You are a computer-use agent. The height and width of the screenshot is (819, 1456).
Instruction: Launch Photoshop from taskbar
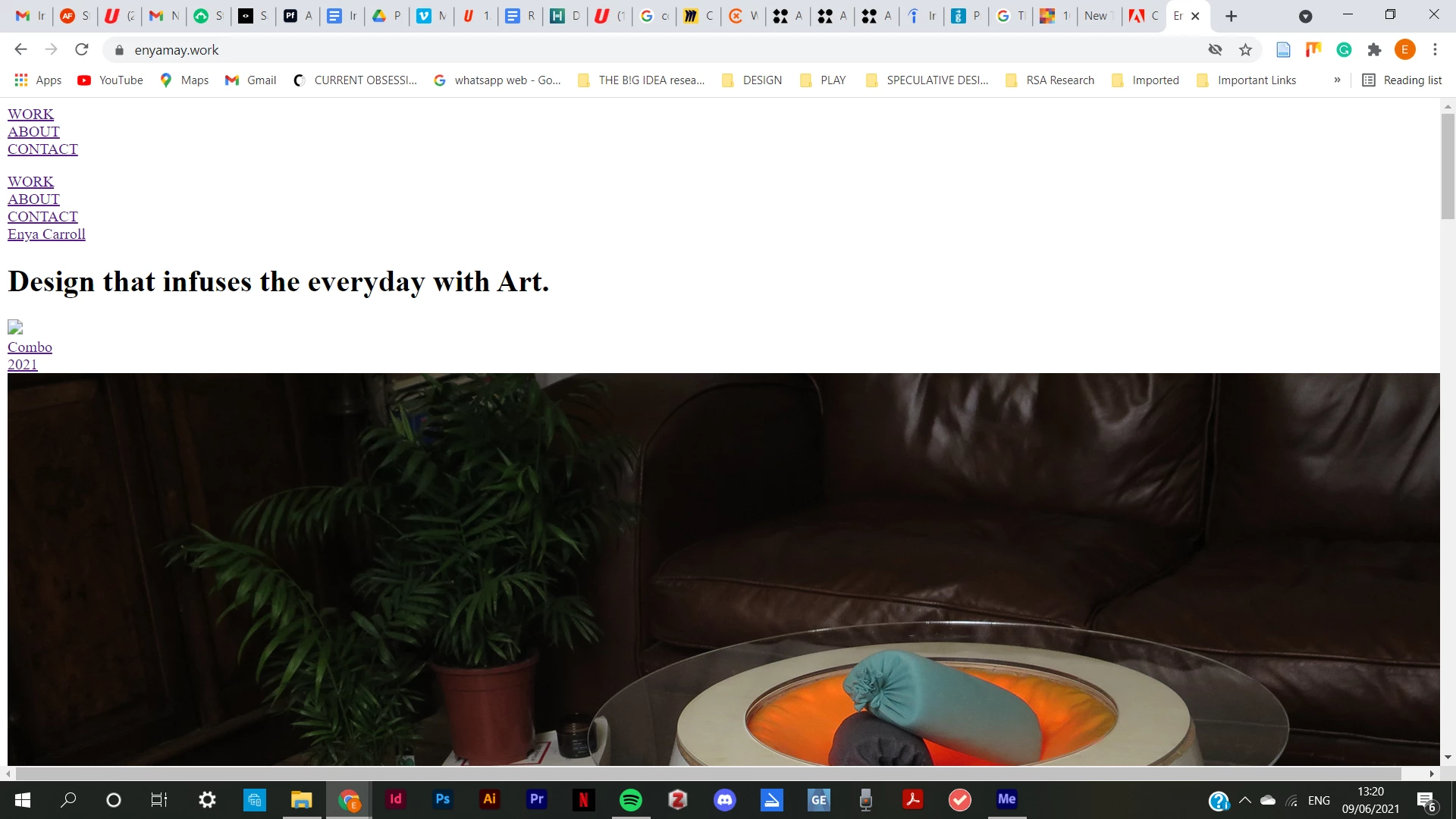pyautogui.click(x=443, y=799)
